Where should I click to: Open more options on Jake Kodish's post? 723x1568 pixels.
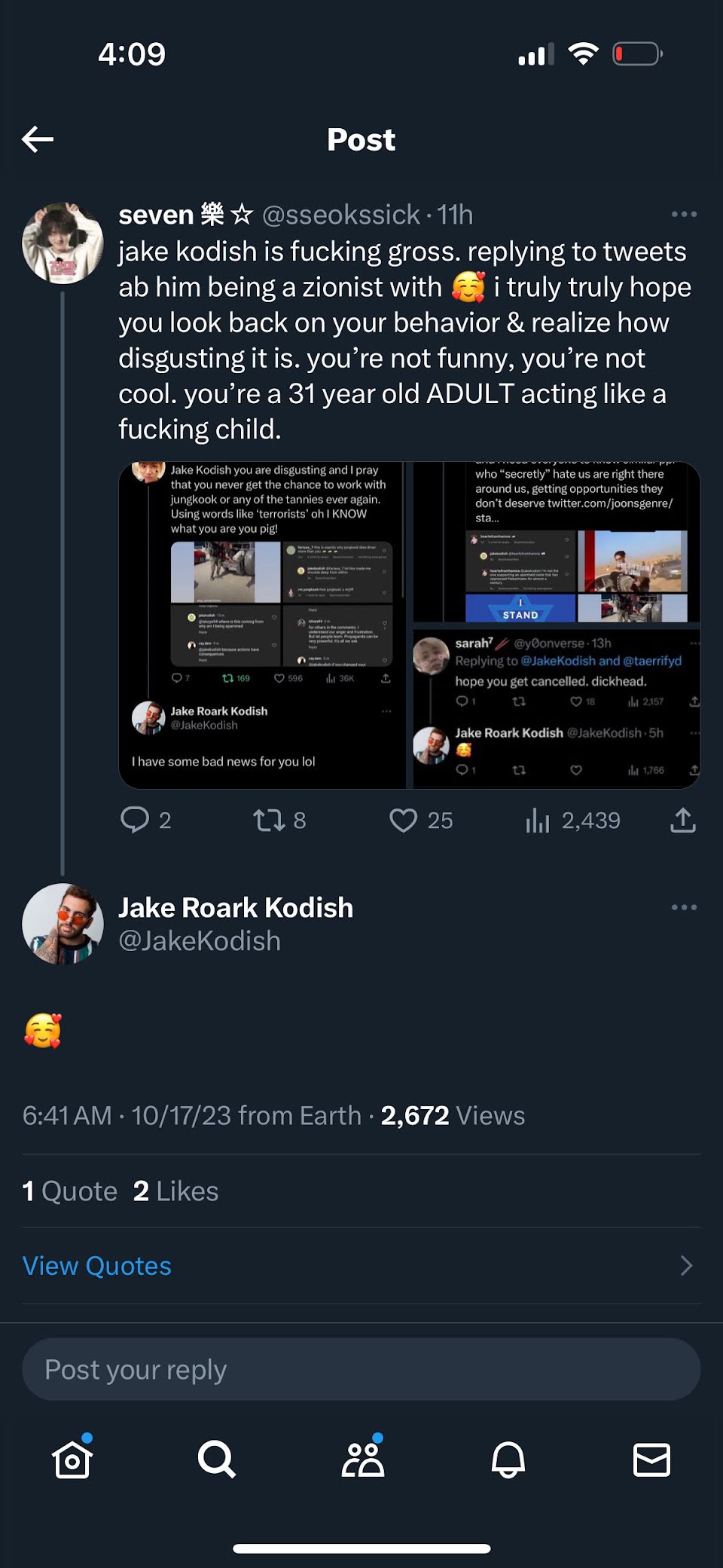tap(684, 907)
